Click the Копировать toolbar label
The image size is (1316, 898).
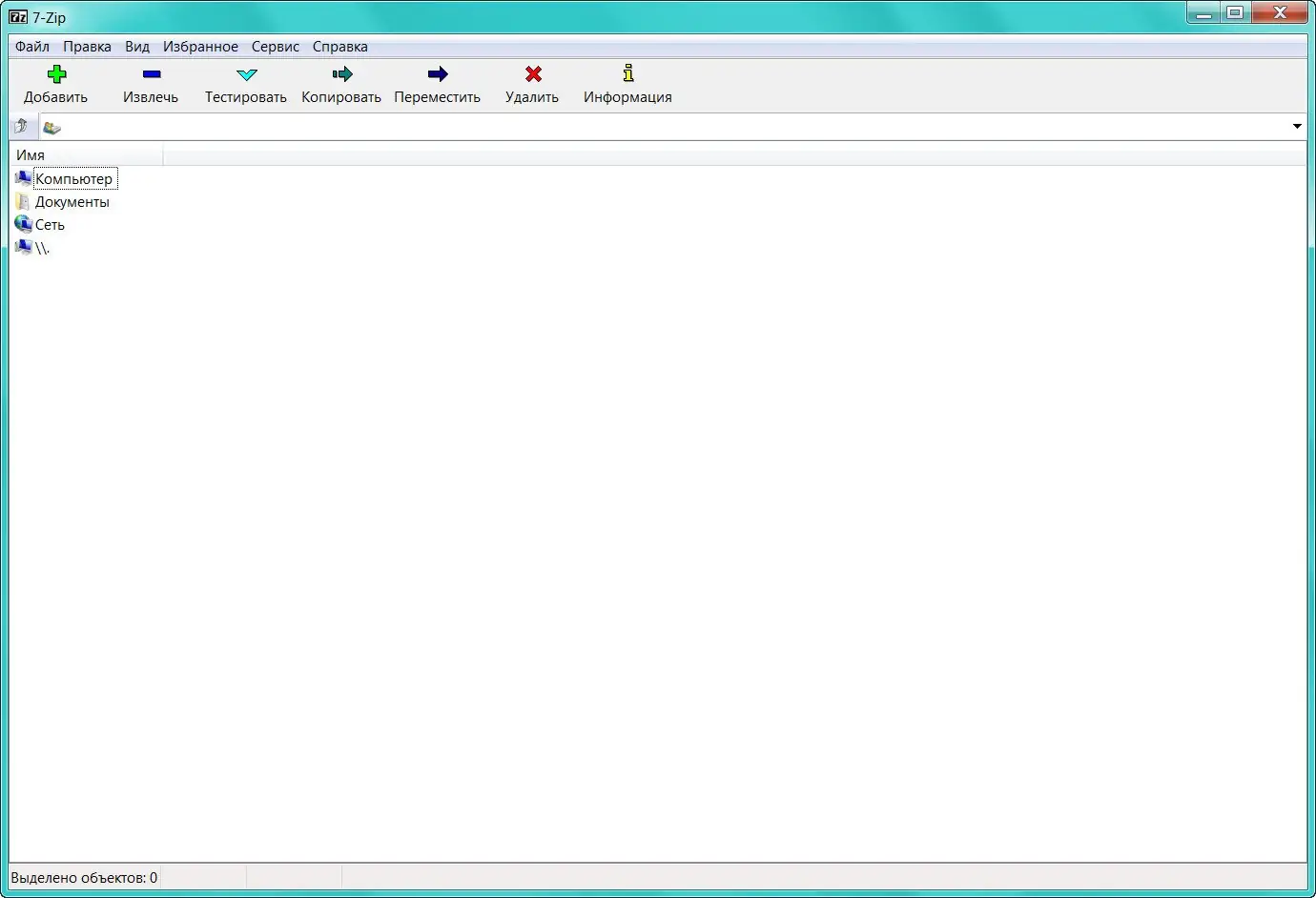(x=341, y=97)
